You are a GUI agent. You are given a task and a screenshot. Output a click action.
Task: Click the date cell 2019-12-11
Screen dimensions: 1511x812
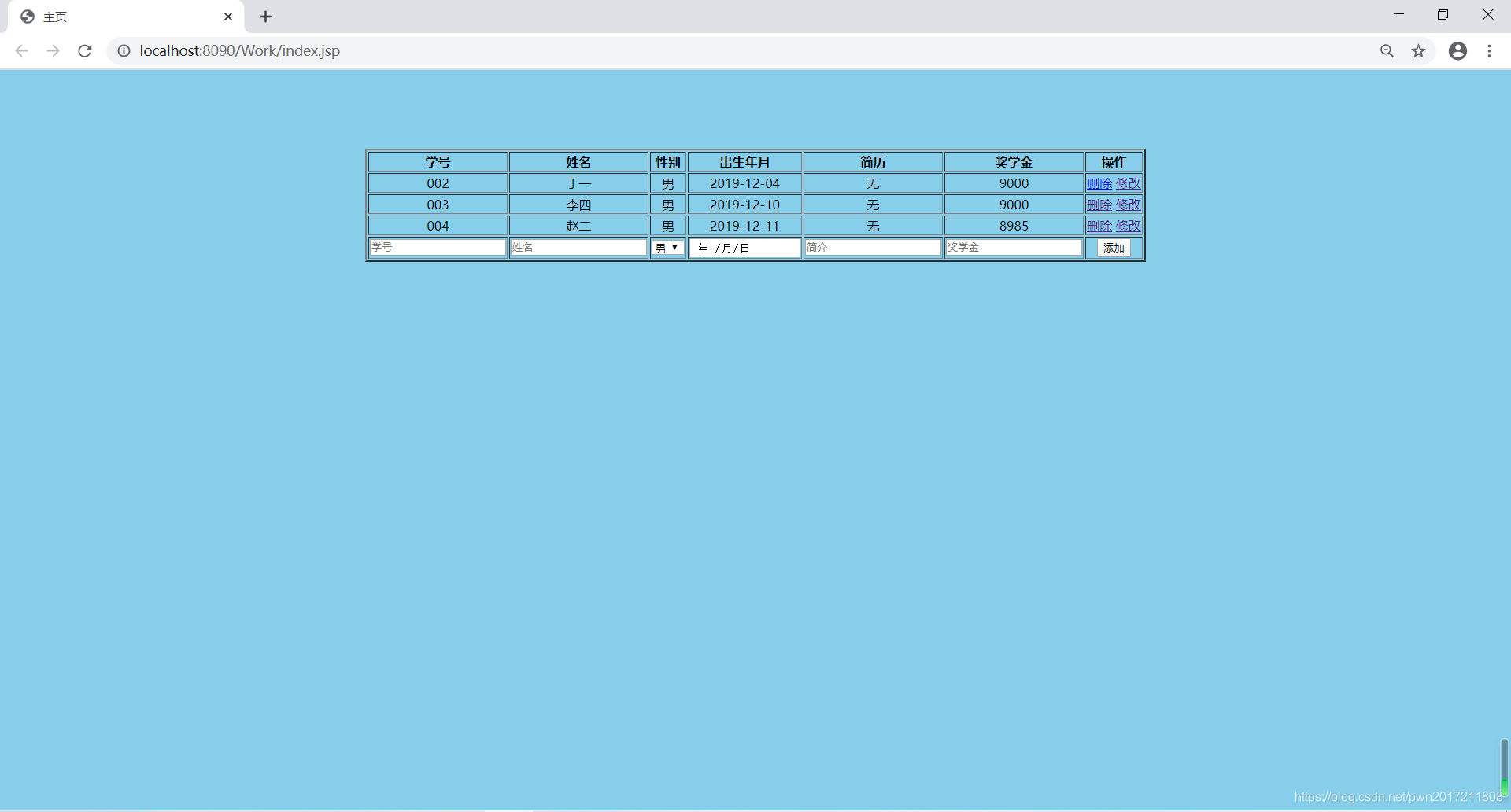tap(744, 226)
